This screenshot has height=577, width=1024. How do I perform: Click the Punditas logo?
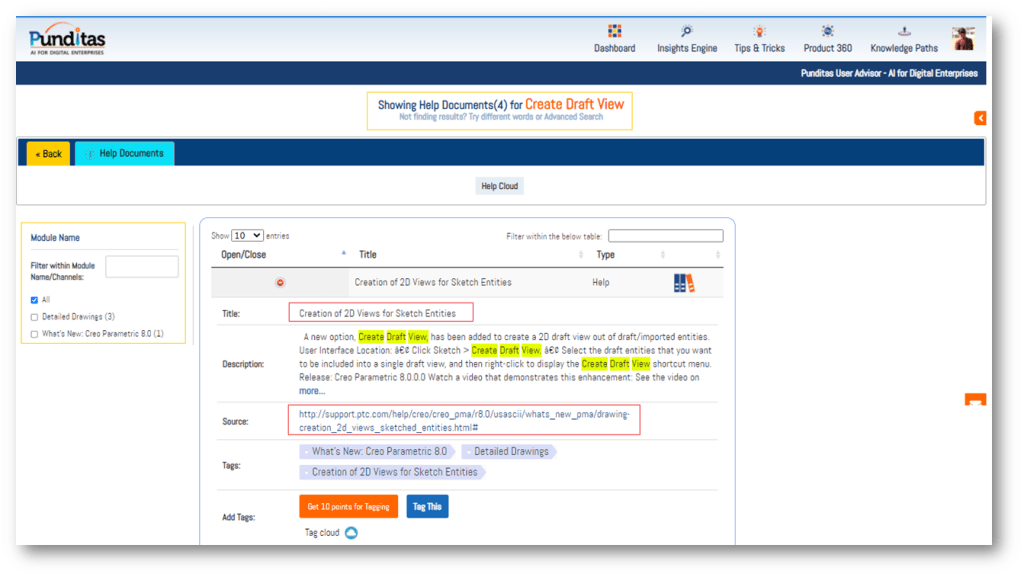click(67, 40)
